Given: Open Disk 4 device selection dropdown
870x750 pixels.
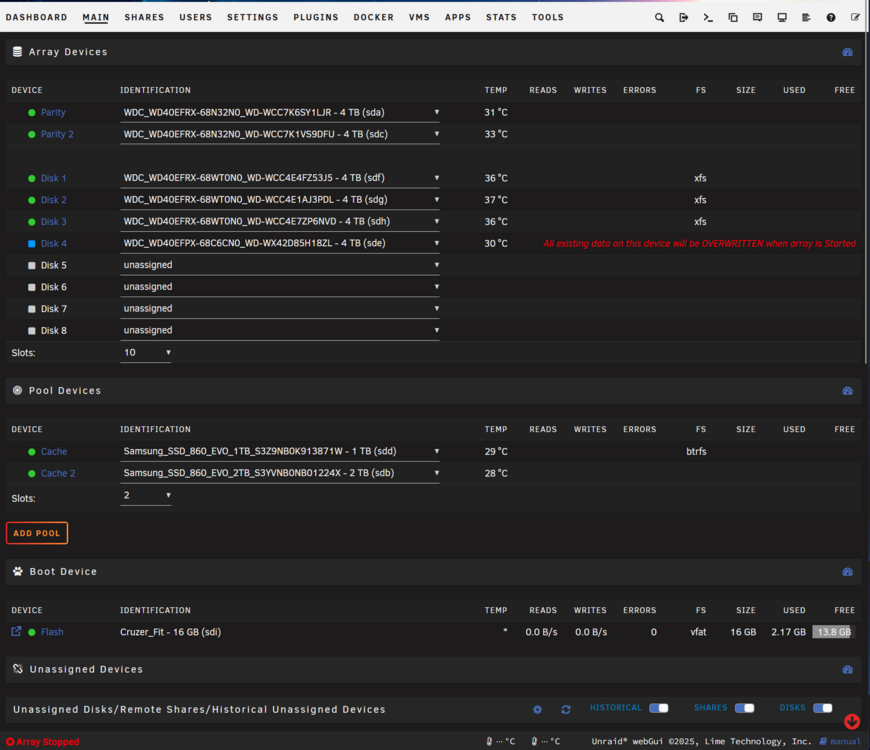Looking at the screenshot, I should click(280, 243).
